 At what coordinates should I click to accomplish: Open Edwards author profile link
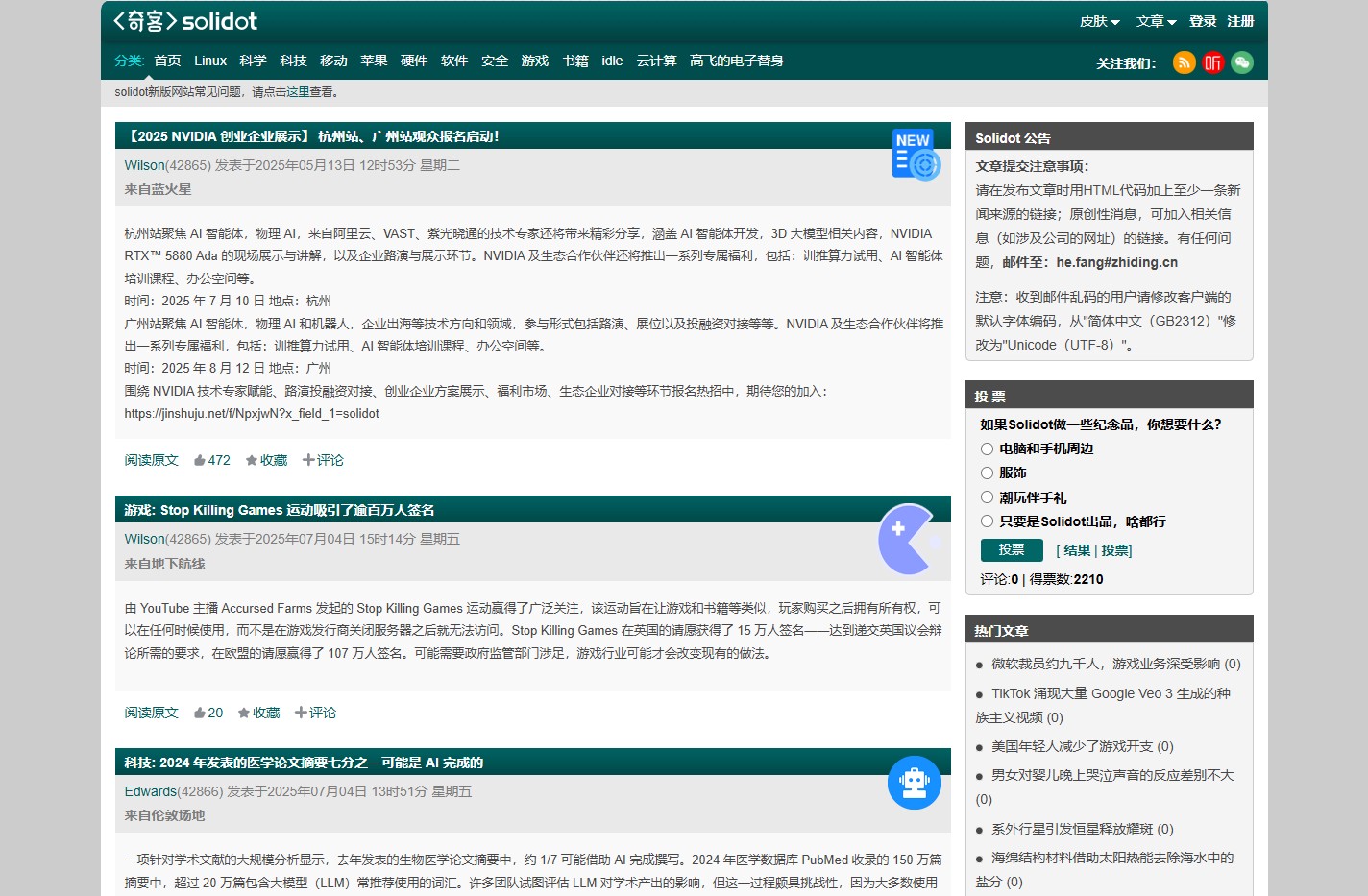pos(151,791)
